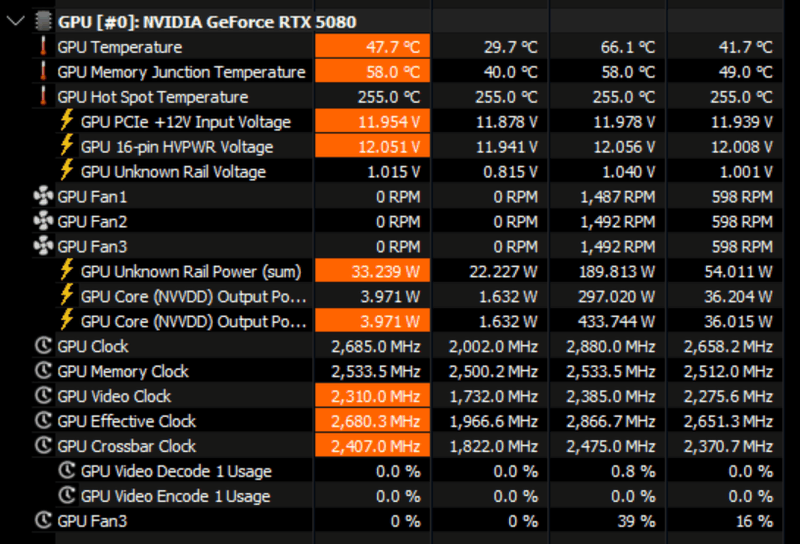Click the highlighted 2,310.0 MHz video clock value
The height and width of the screenshot is (544, 800).
click(372, 396)
